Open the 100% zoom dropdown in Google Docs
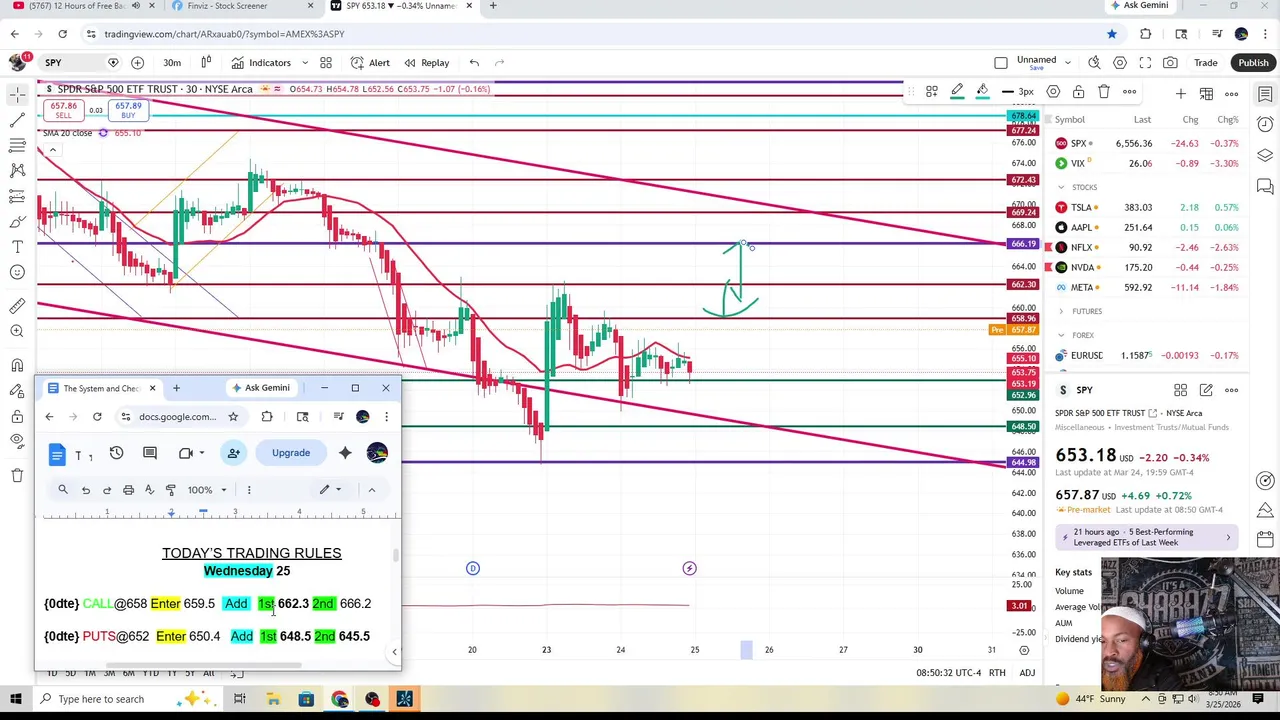1280x720 pixels. [209, 490]
